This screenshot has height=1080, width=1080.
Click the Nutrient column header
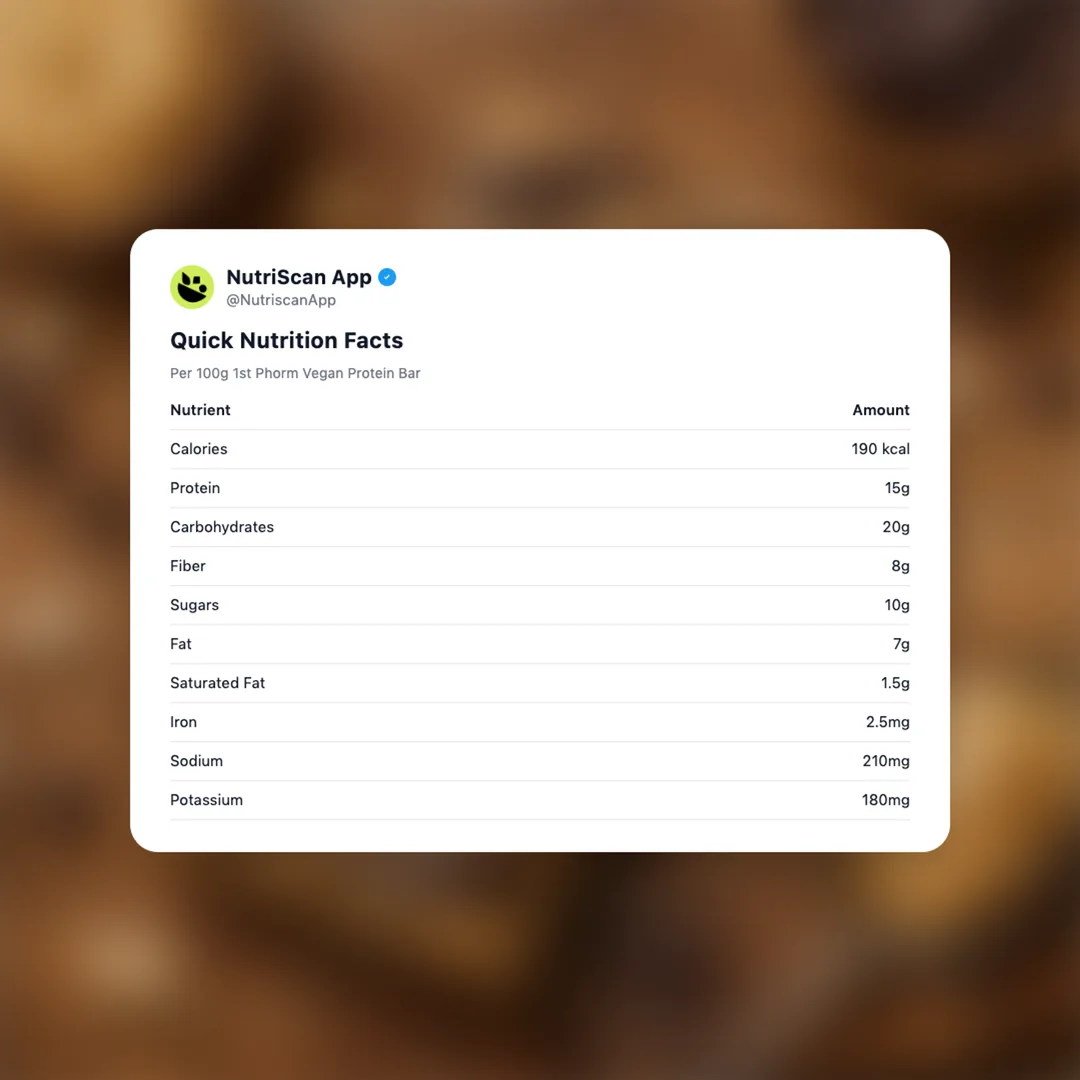coord(200,410)
